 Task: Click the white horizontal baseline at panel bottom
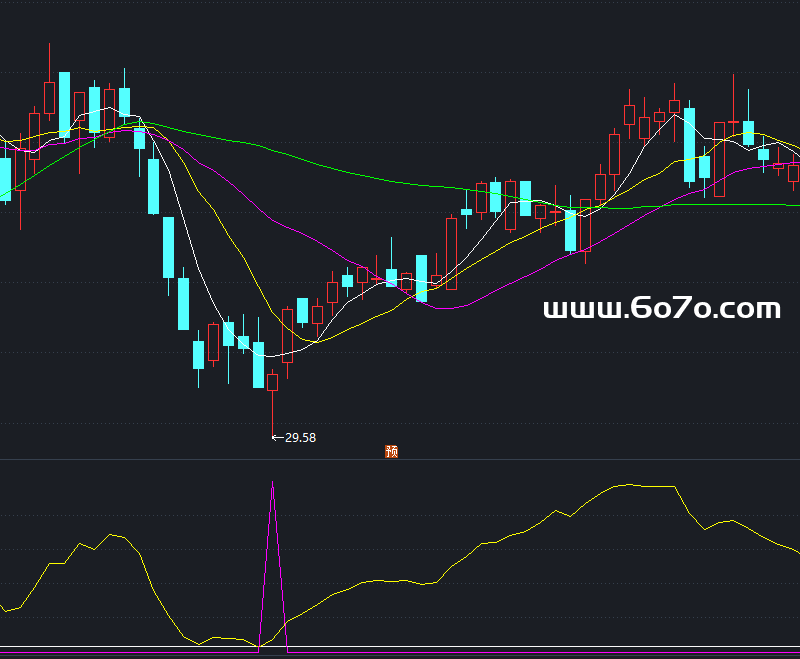click(400, 647)
